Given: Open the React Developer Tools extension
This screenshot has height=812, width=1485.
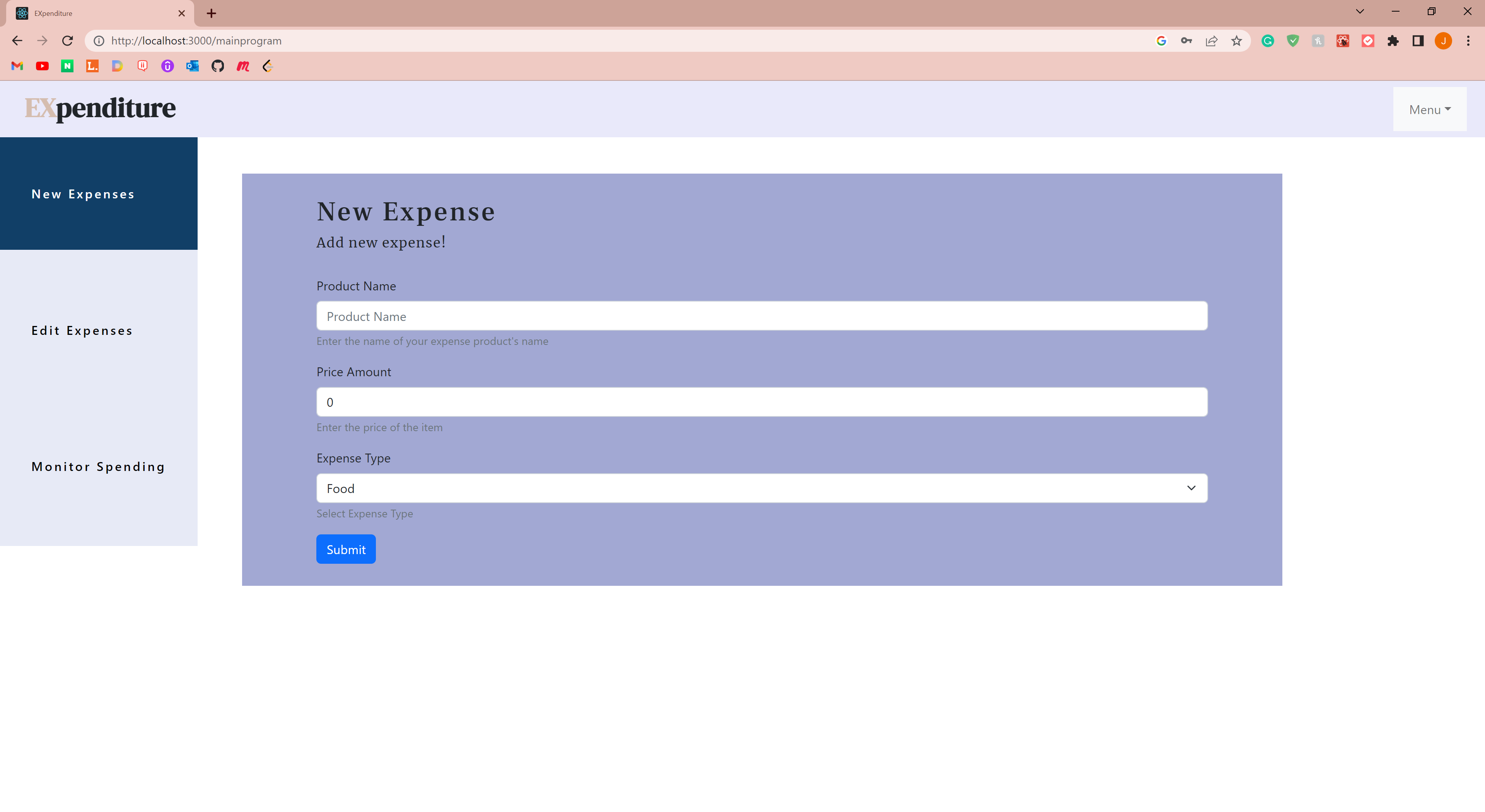Looking at the screenshot, I should (1343, 41).
